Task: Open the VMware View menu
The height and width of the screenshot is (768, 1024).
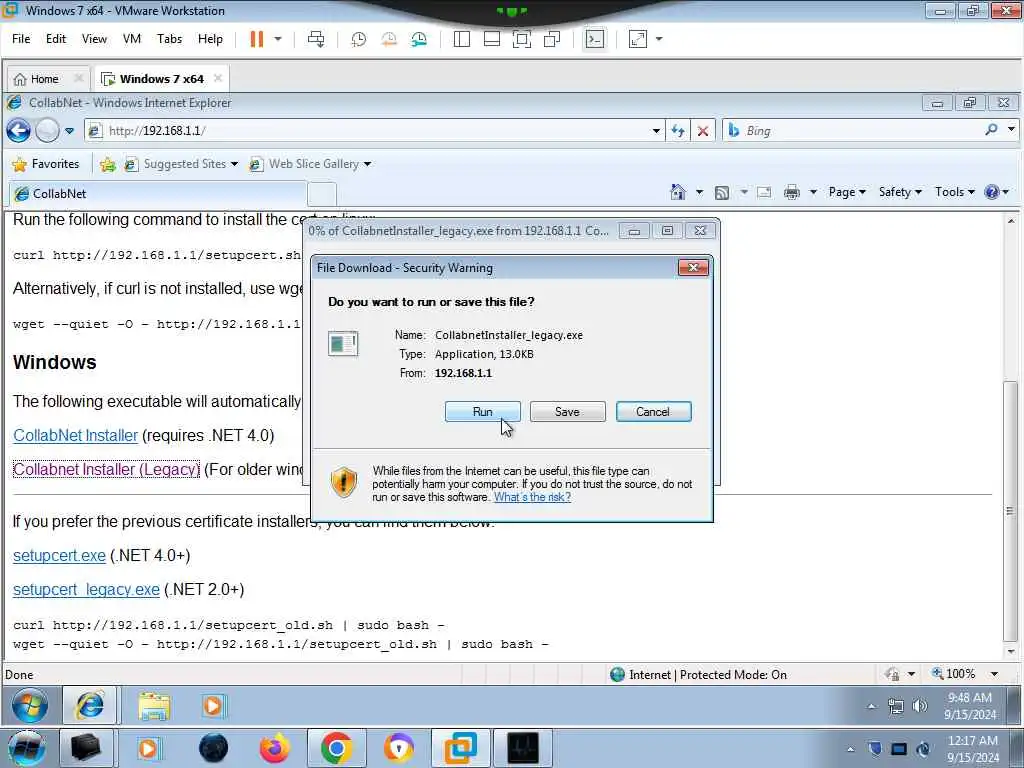Action: click(94, 39)
